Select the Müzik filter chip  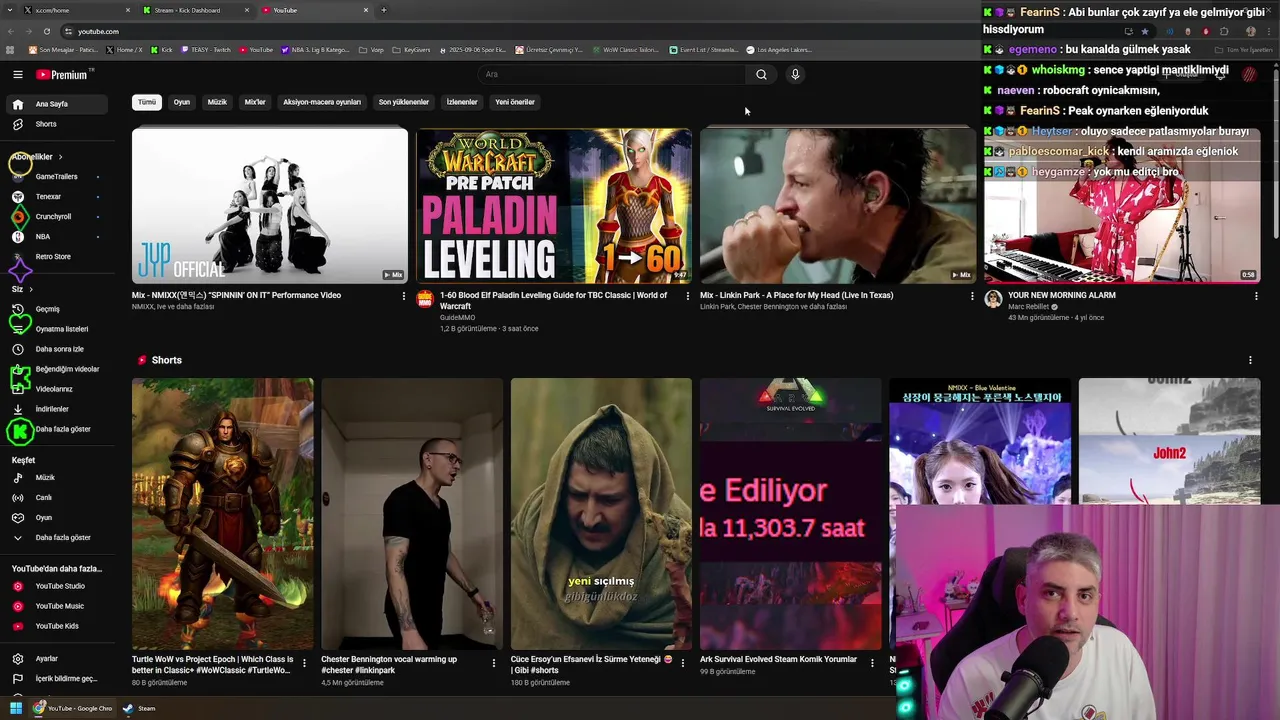click(217, 102)
